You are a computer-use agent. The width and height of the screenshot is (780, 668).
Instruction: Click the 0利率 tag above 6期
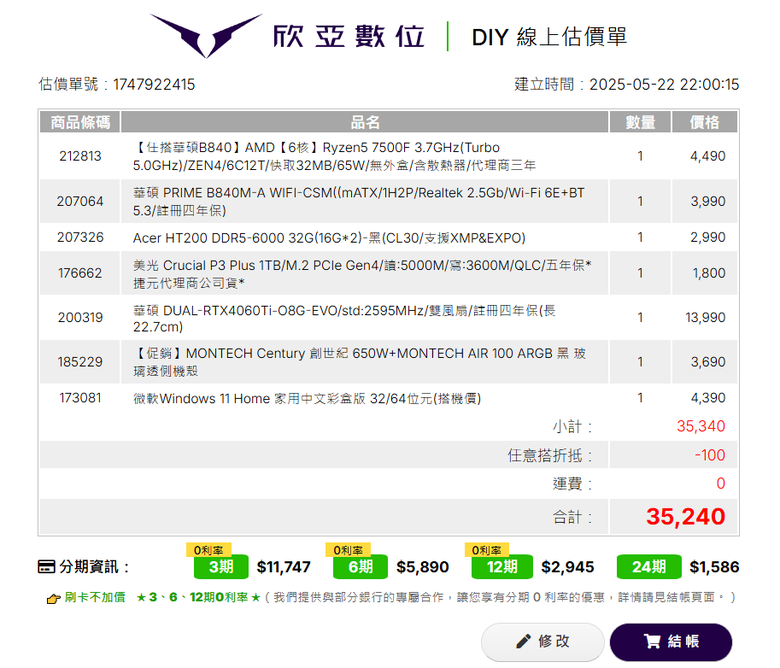coord(348,550)
